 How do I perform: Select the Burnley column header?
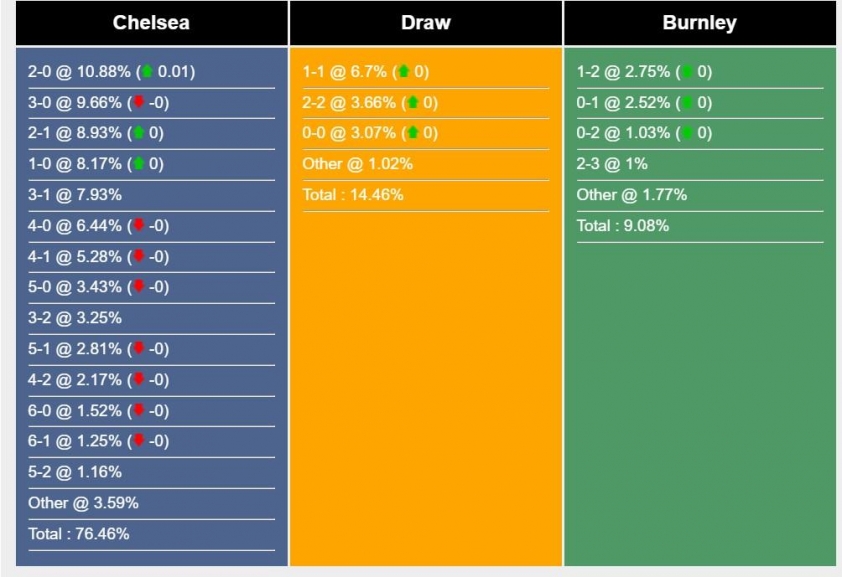point(699,23)
